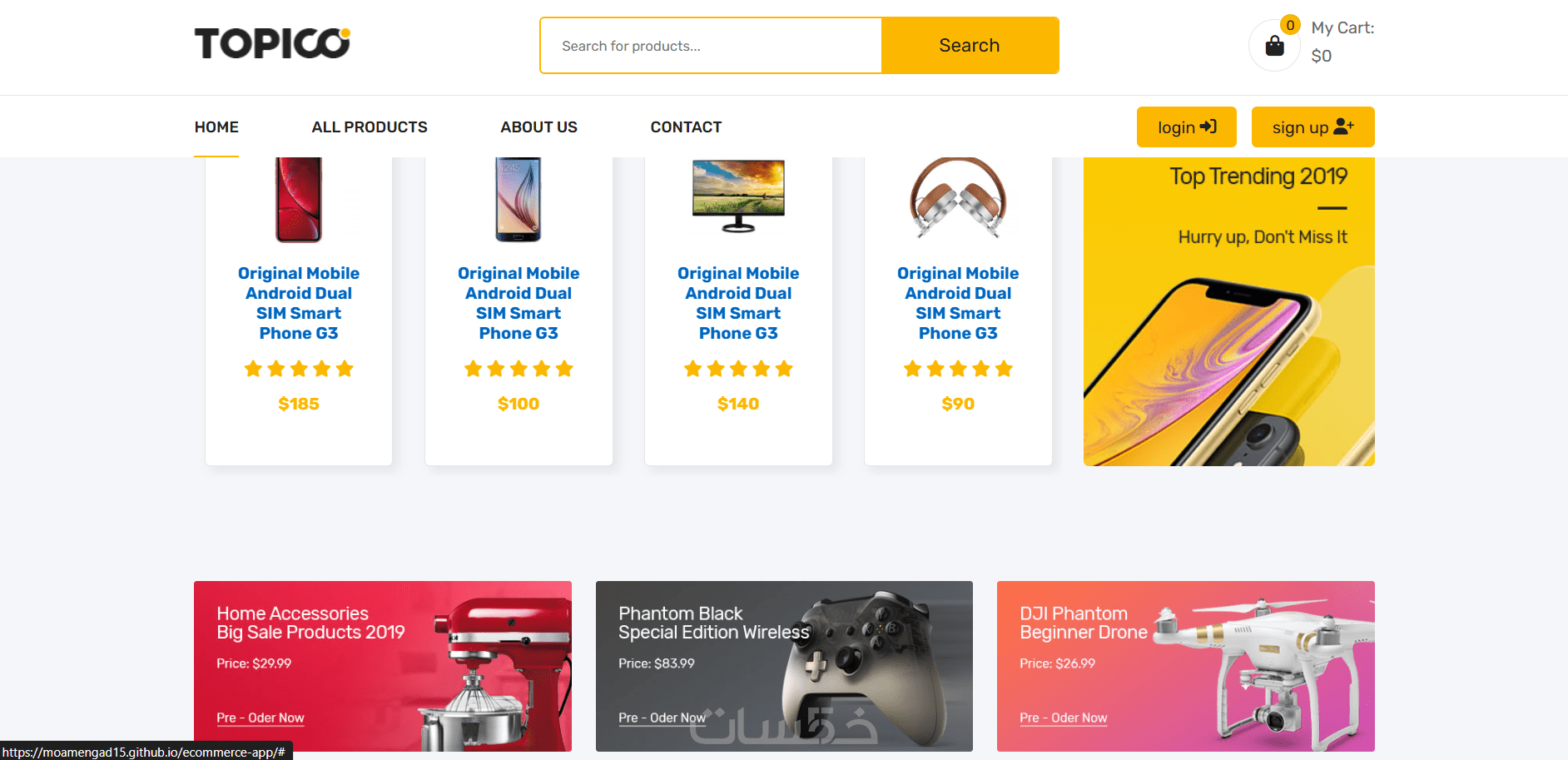Click the fifth star of the $90 product

click(1004, 369)
